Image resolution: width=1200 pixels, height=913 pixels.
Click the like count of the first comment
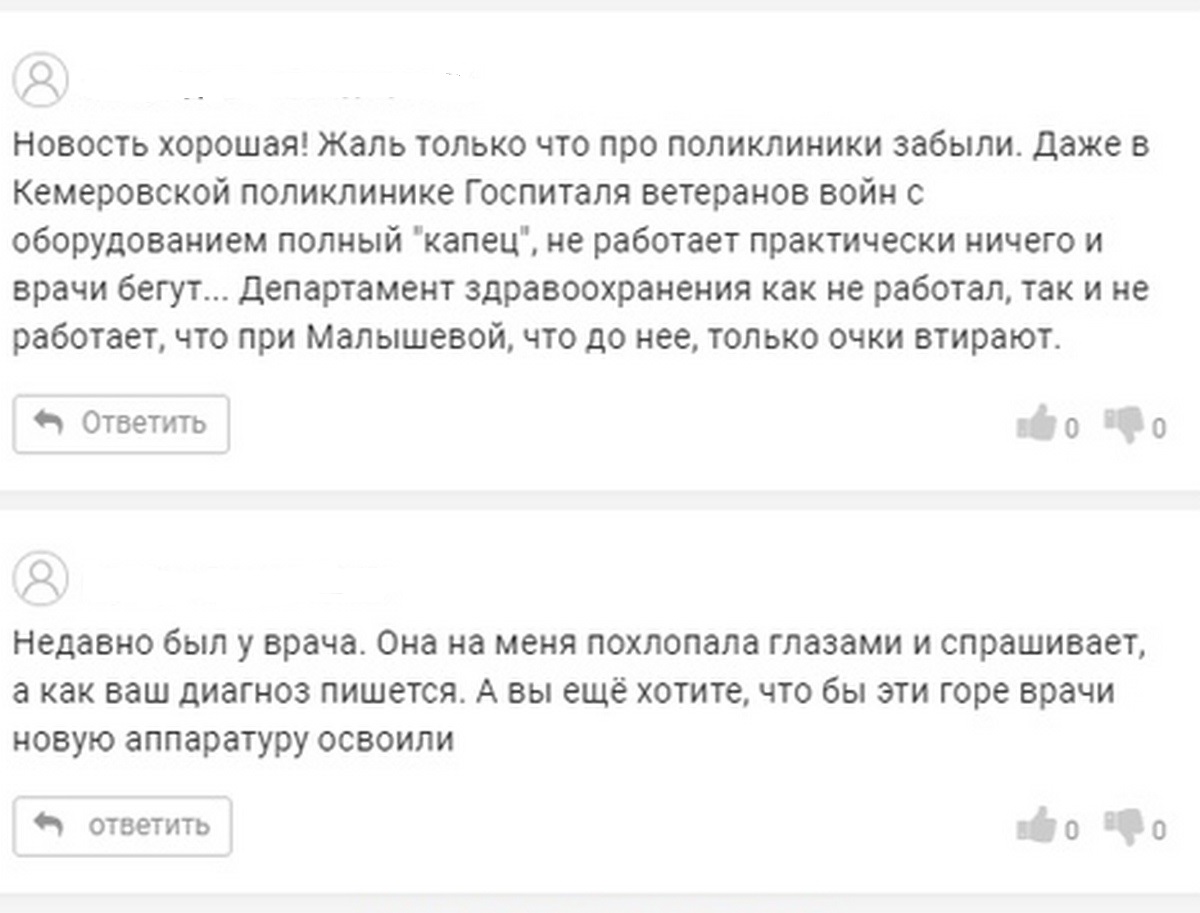1071,430
